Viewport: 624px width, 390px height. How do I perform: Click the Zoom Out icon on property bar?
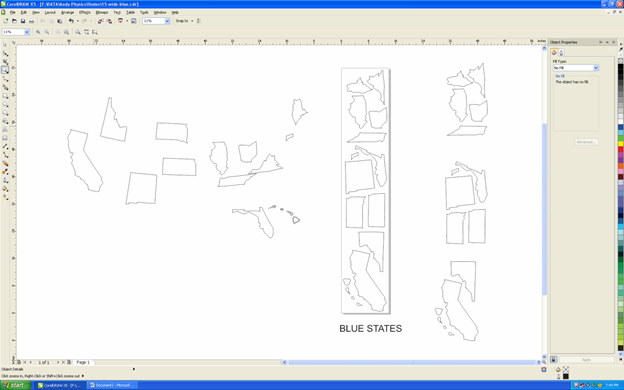(x=47, y=32)
